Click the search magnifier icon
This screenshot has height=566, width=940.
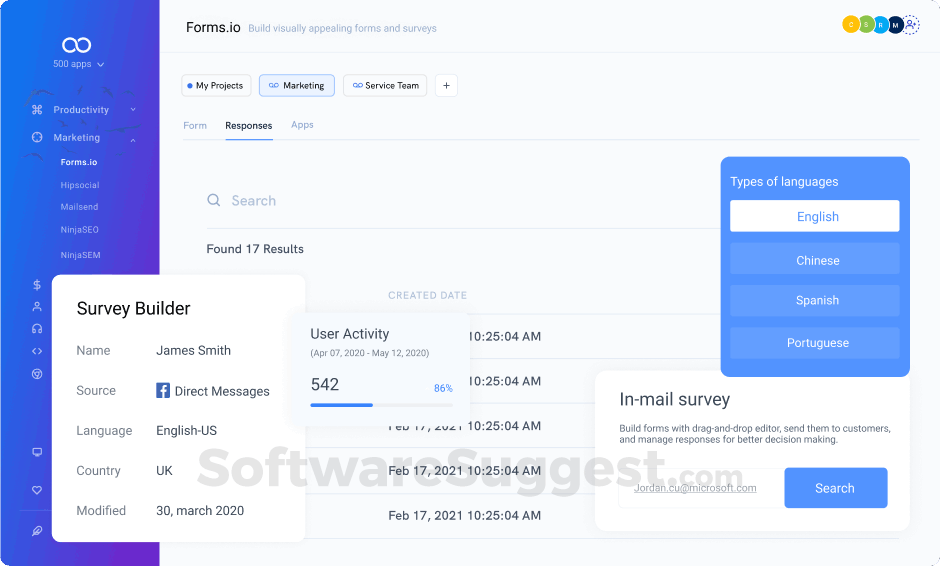213,200
